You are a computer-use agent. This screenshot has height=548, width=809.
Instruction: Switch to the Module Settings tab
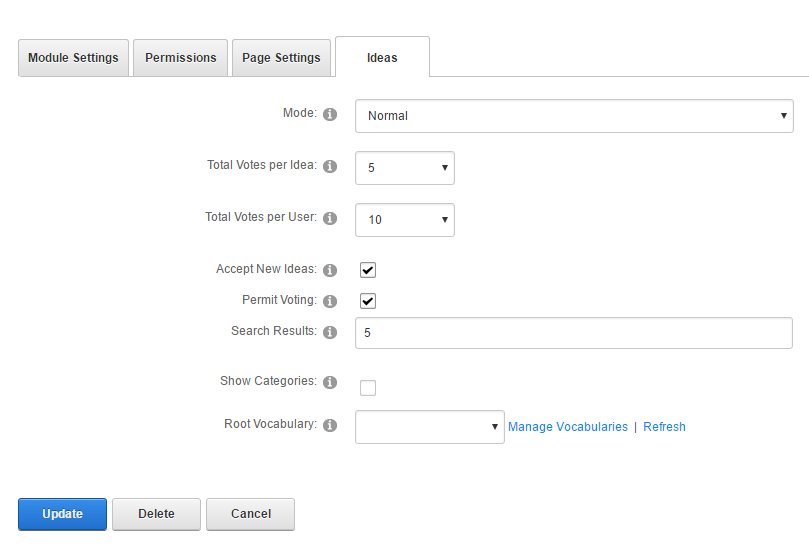73,58
